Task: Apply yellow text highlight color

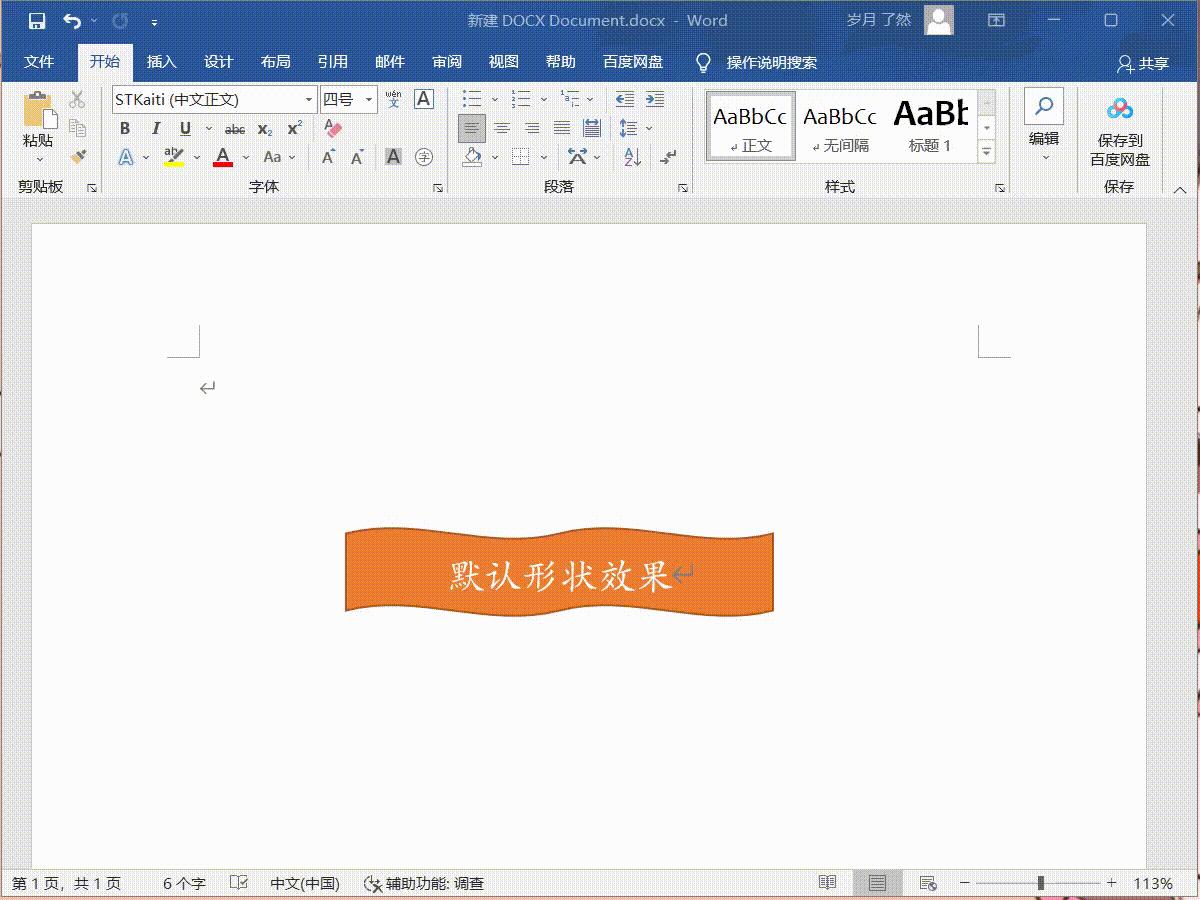Action: 171,157
